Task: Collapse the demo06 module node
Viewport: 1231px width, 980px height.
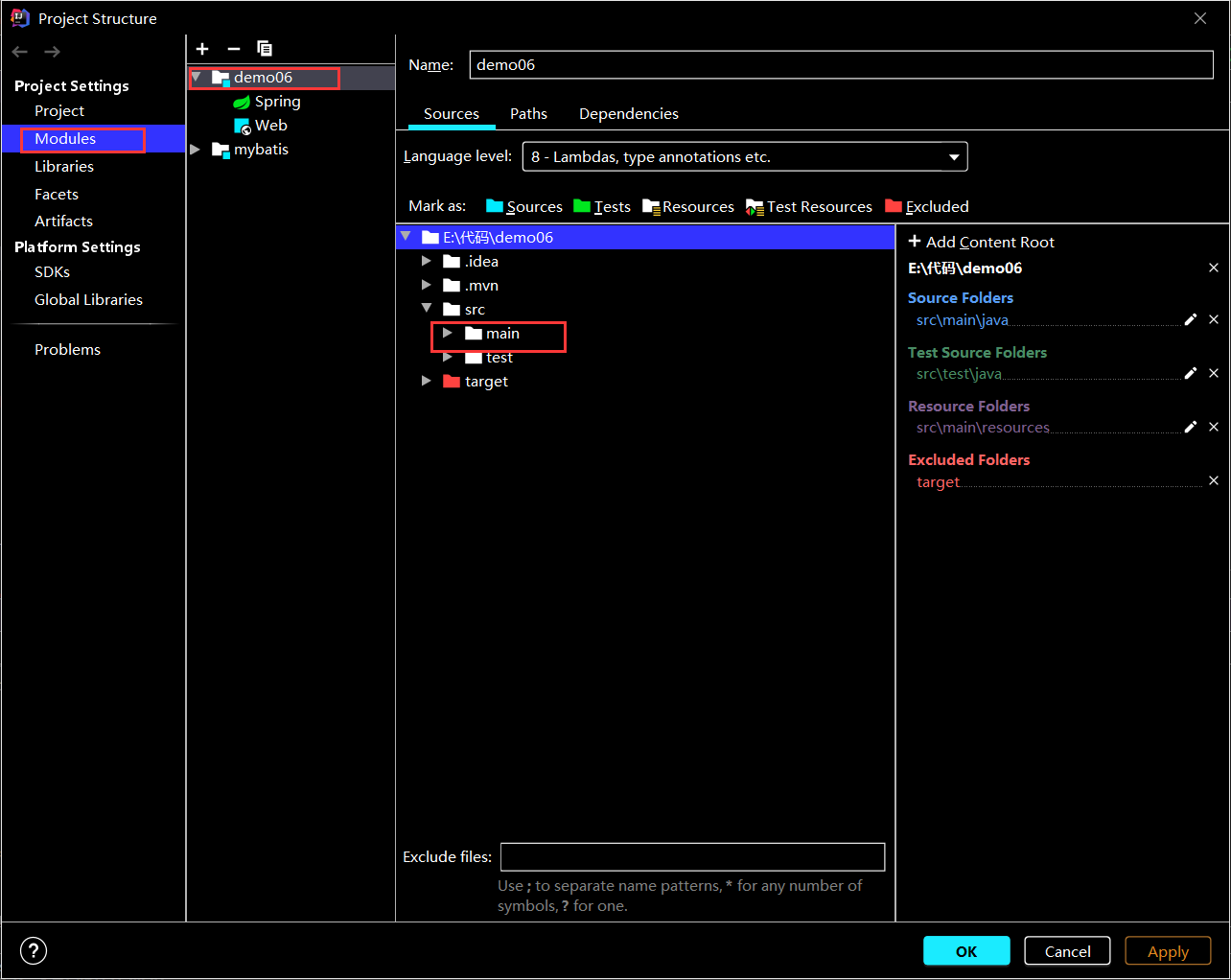Action: point(197,78)
